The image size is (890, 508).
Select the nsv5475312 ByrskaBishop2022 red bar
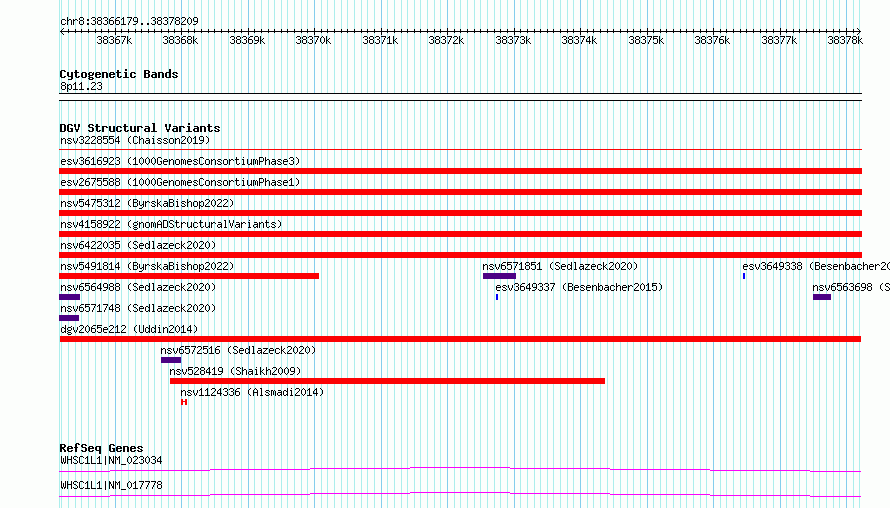click(460, 213)
